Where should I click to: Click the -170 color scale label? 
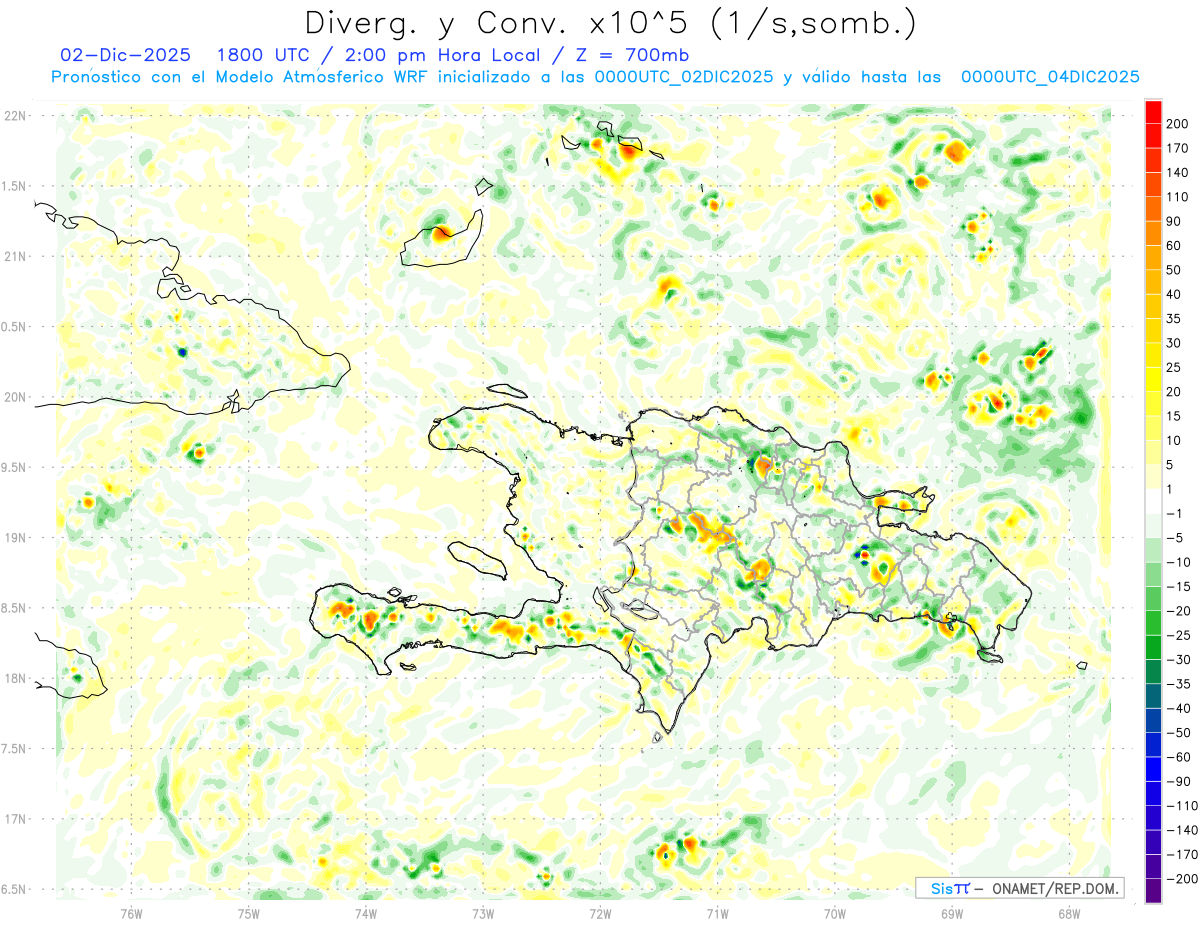point(1184,855)
